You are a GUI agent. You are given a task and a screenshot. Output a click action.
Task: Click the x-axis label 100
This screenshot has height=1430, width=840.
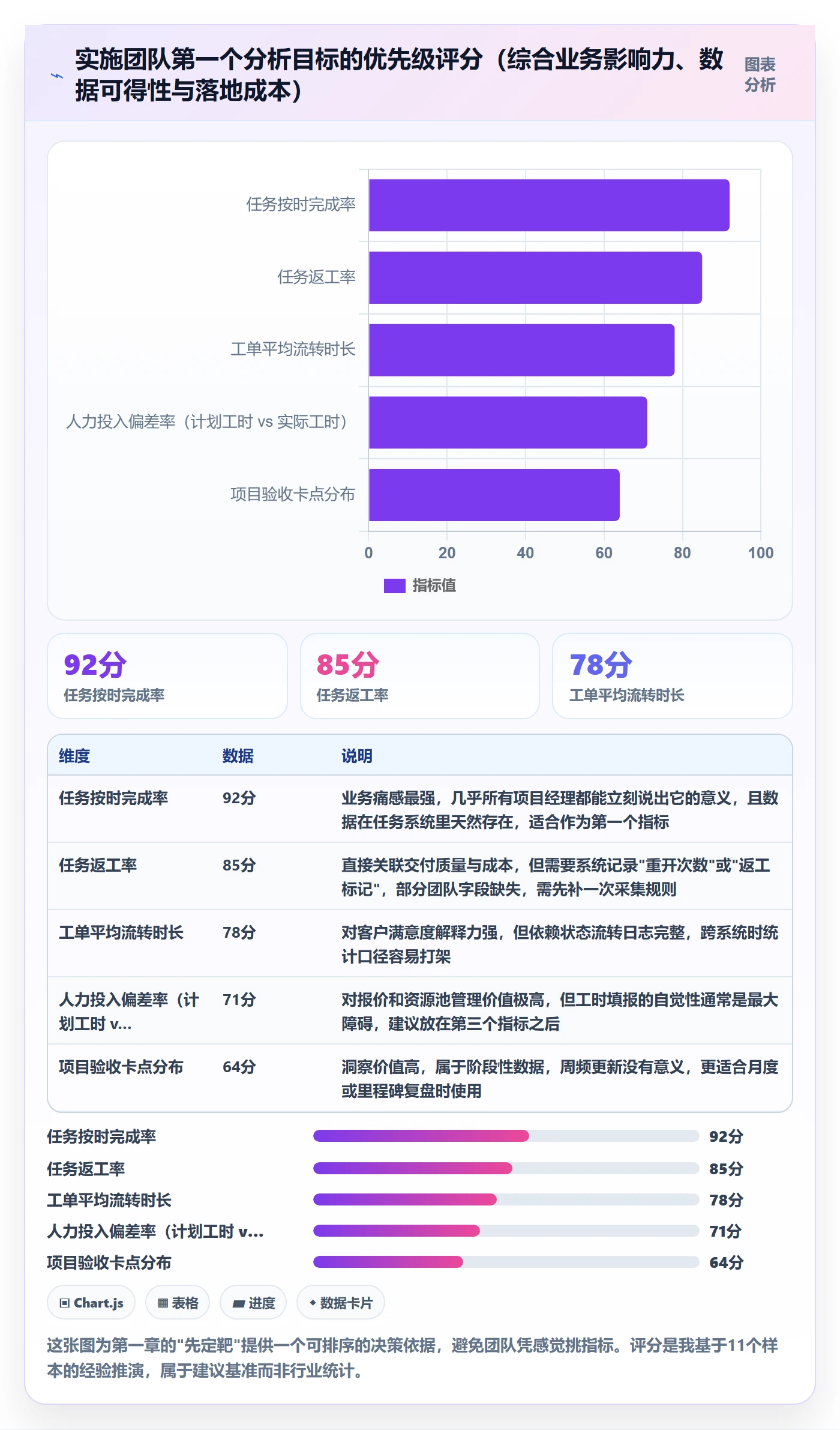760,553
